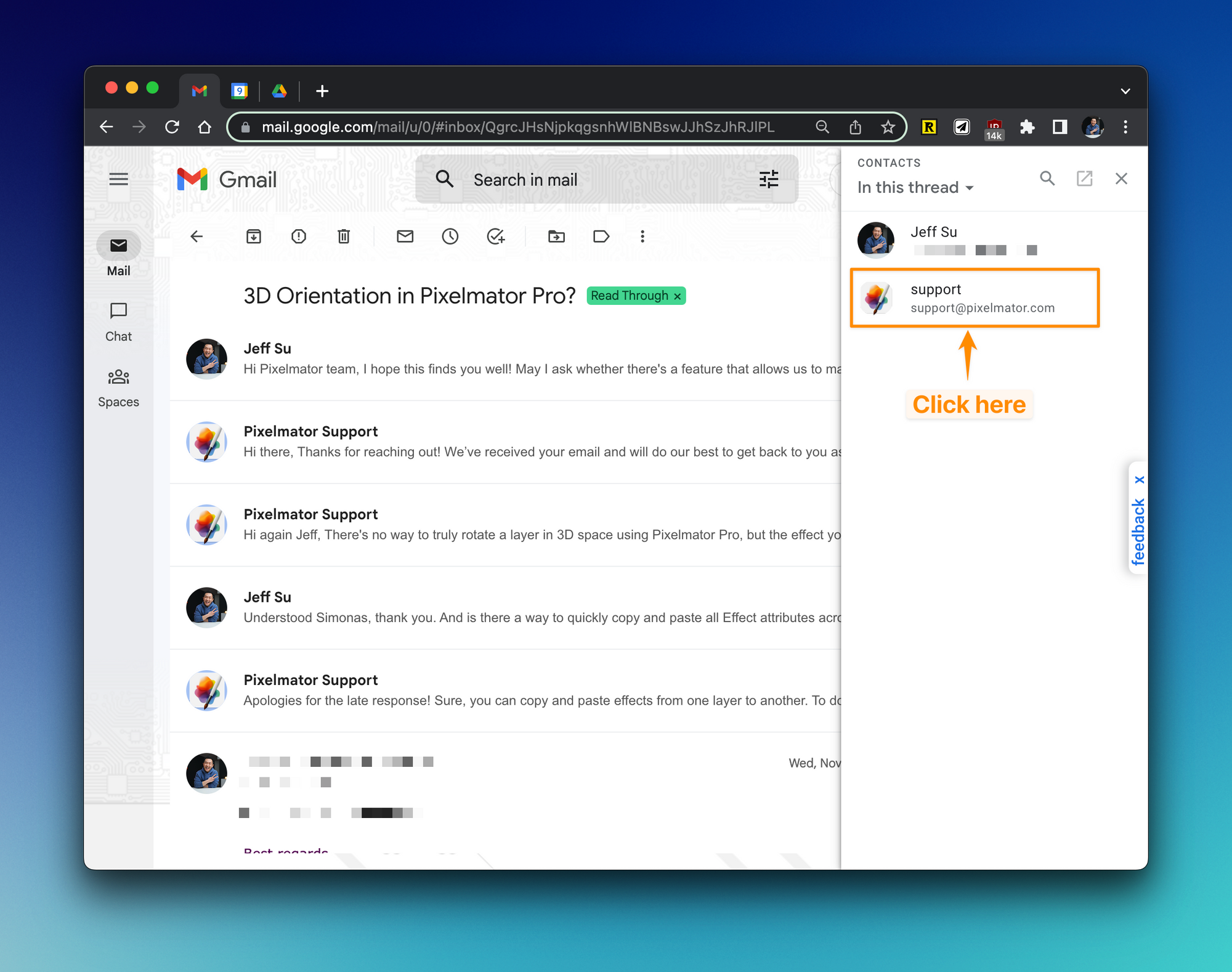Remove the Read Through label
The image size is (1232, 972).
point(677,296)
